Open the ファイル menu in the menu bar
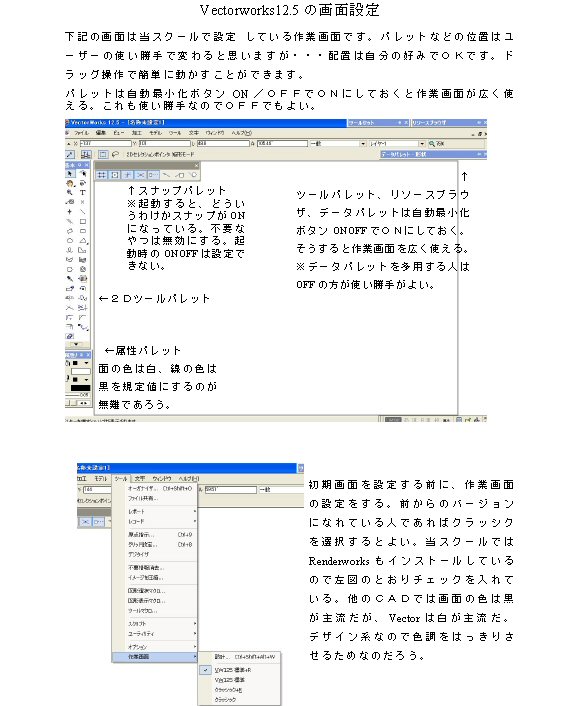 [x=82, y=133]
